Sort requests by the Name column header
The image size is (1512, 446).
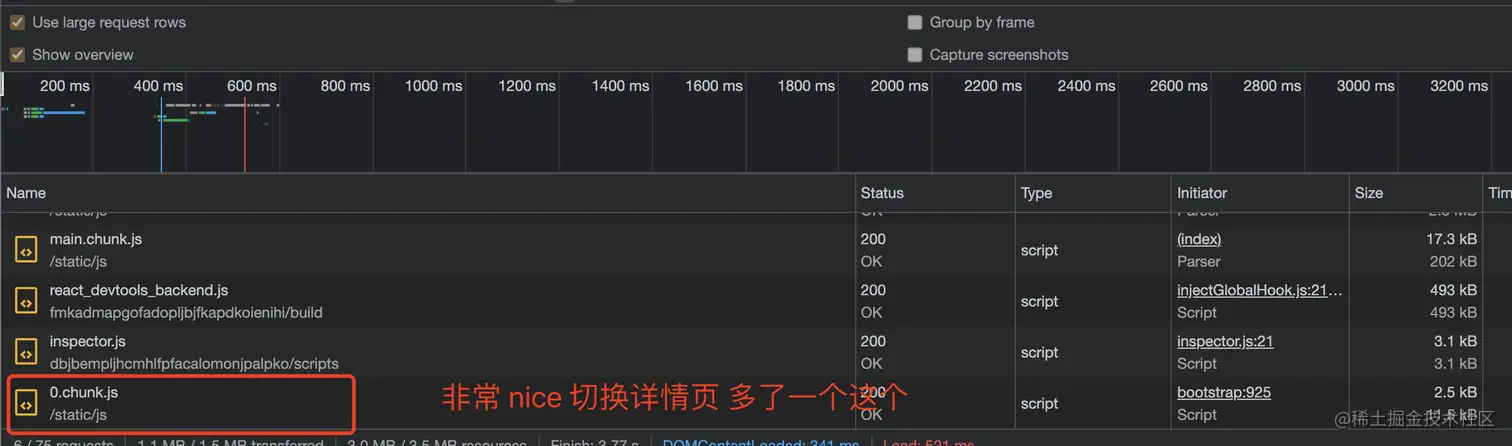pyautogui.click(x=428, y=193)
